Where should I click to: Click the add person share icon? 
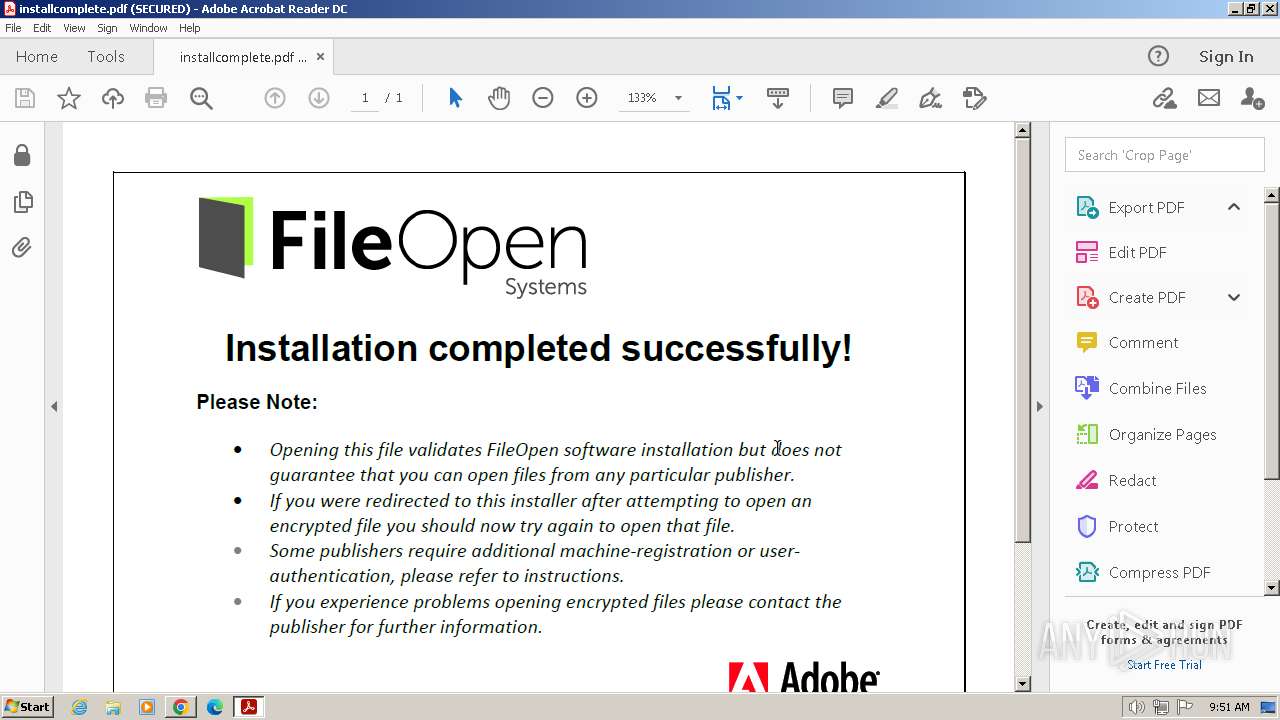1252,98
